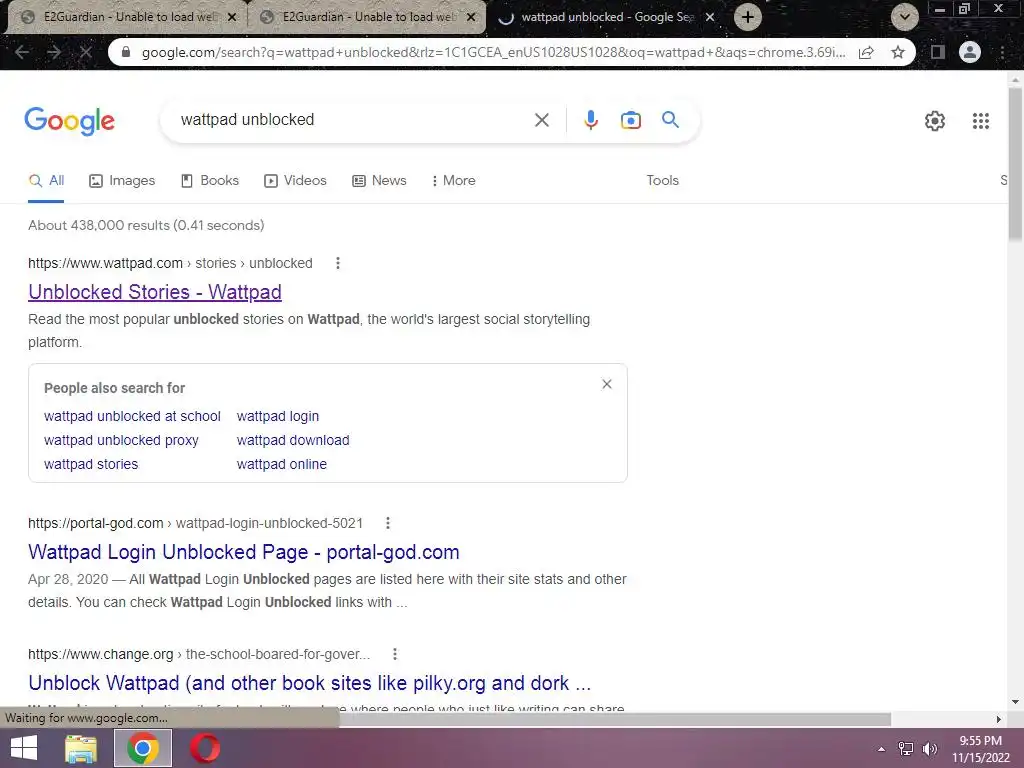Search wattpad stories suggestion
Screen dimensions: 1024x768
point(91,464)
